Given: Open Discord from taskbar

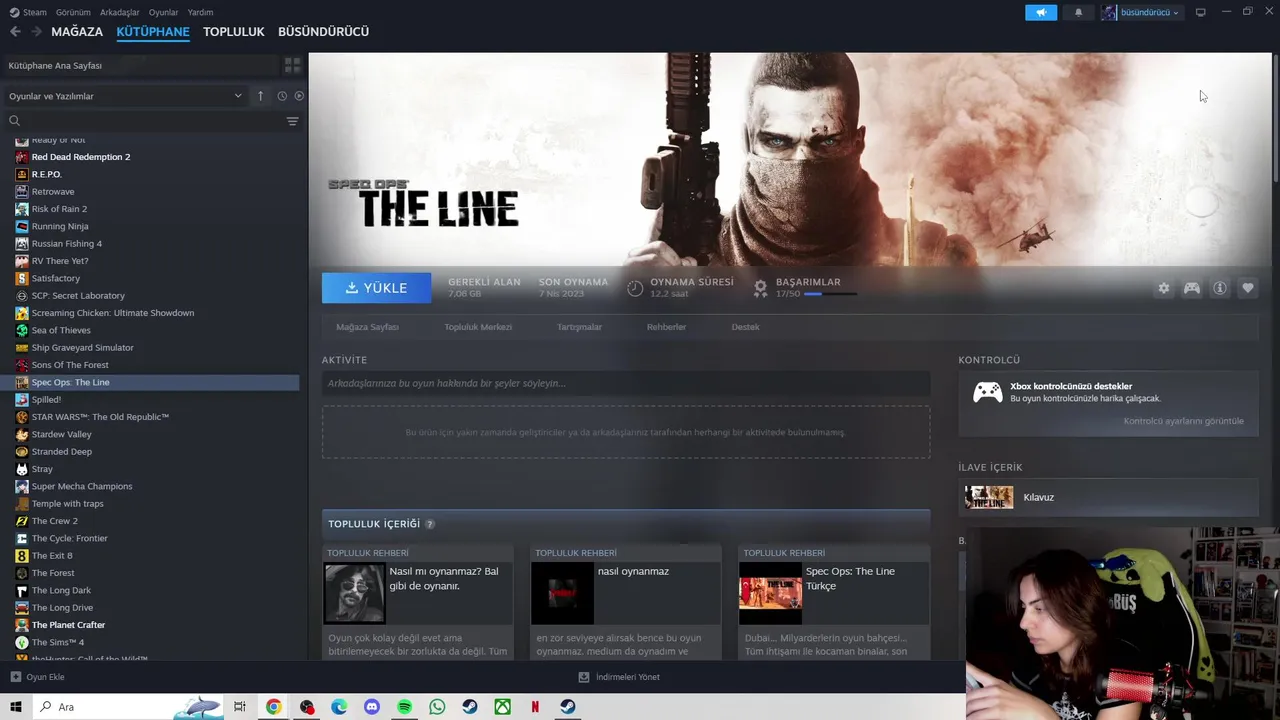Looking at the screenshot, I should tap(372, 707).
